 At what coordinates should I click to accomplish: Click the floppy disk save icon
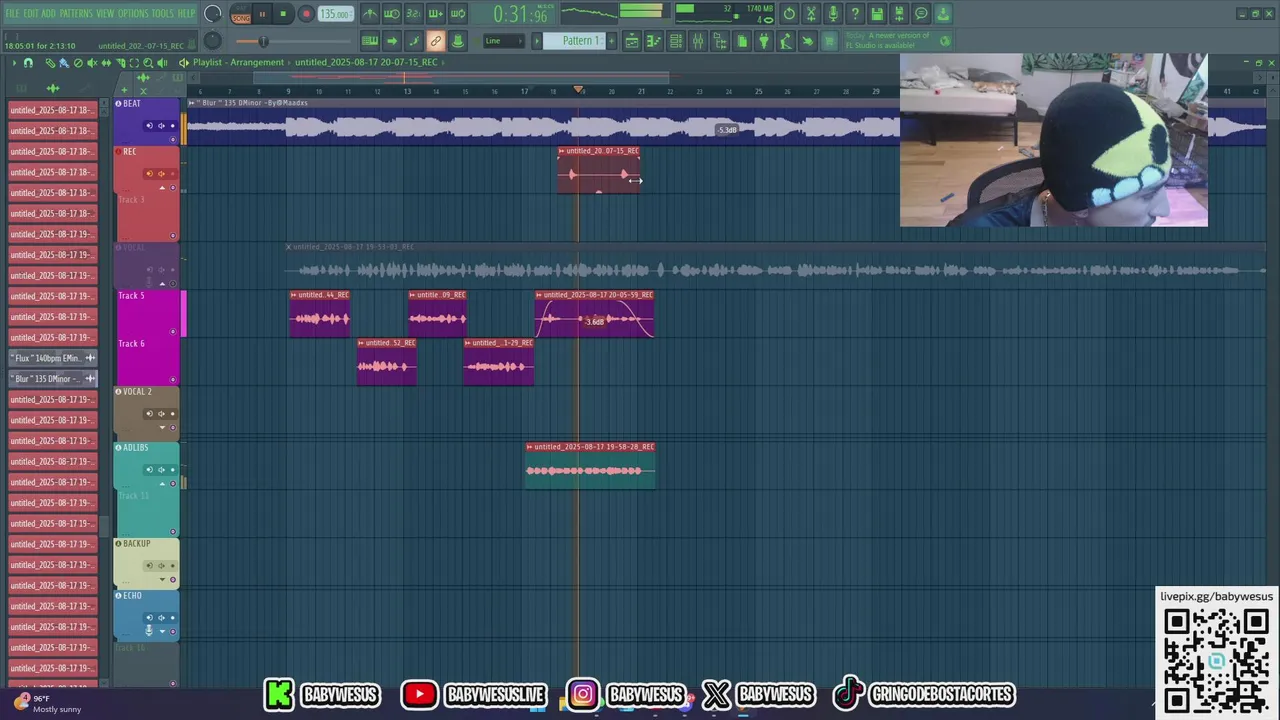coord(877,14)
